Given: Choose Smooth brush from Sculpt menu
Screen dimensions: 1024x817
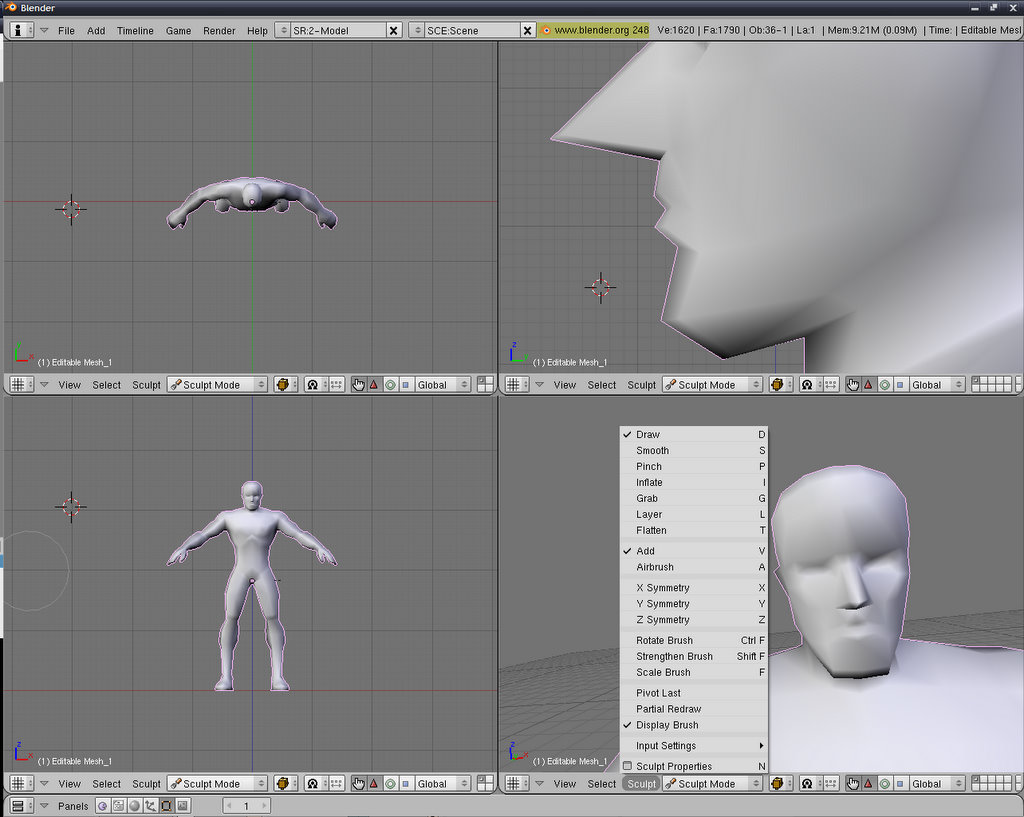Looking at the screenshot, I should pos(652,451).
